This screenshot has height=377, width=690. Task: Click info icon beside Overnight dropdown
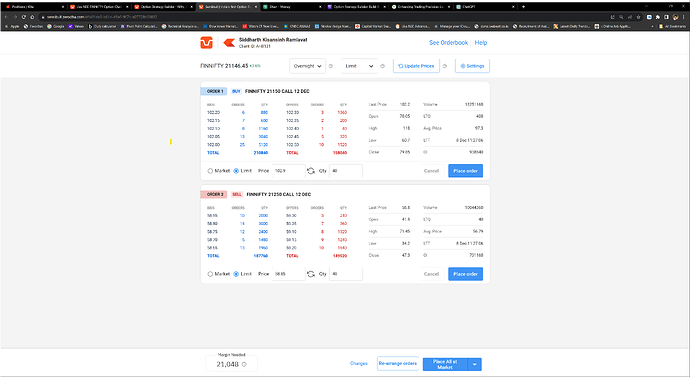pos(331,66)
